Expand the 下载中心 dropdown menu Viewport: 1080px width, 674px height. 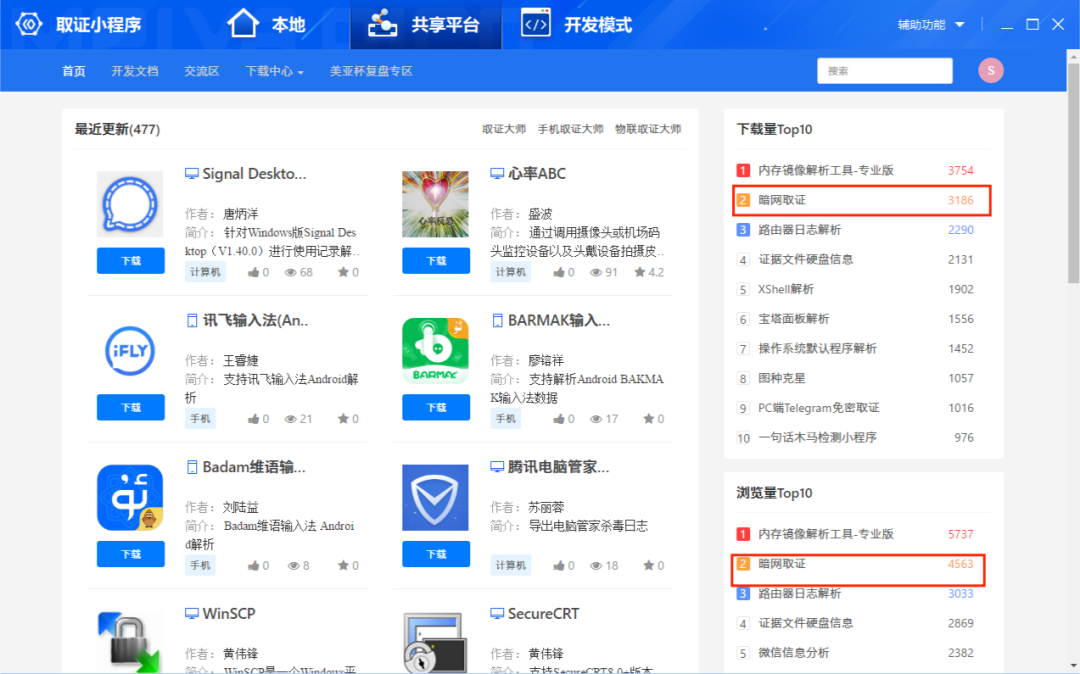point(274,71)
